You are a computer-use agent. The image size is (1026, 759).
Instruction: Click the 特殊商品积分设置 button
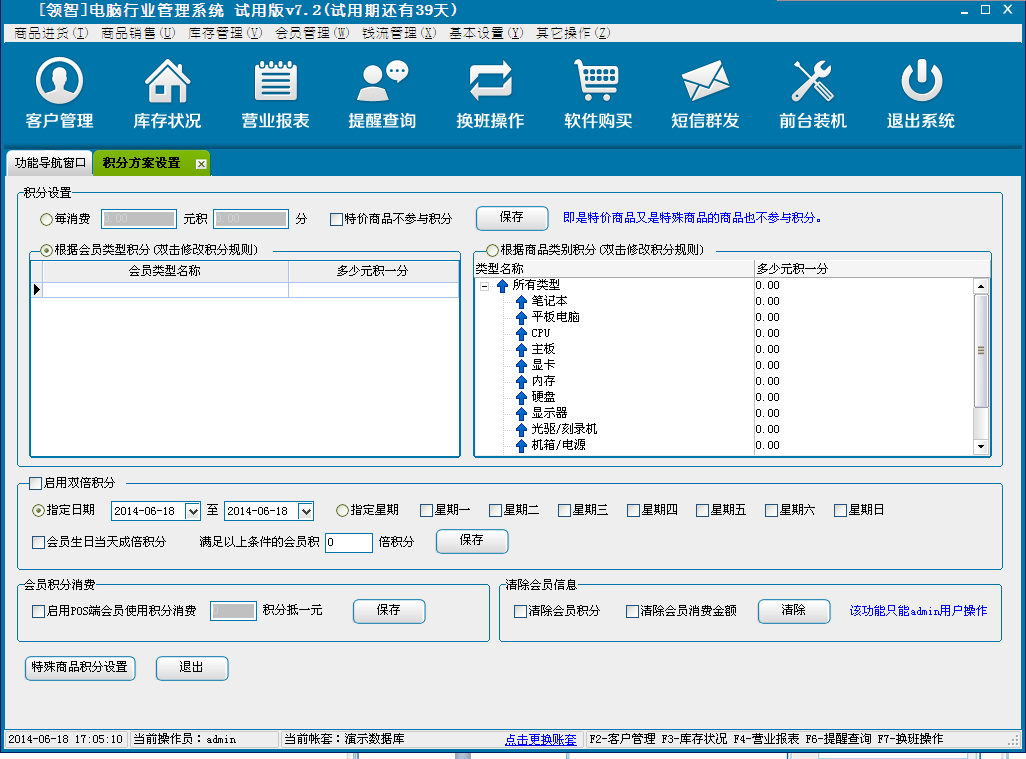tap(80, 667)
